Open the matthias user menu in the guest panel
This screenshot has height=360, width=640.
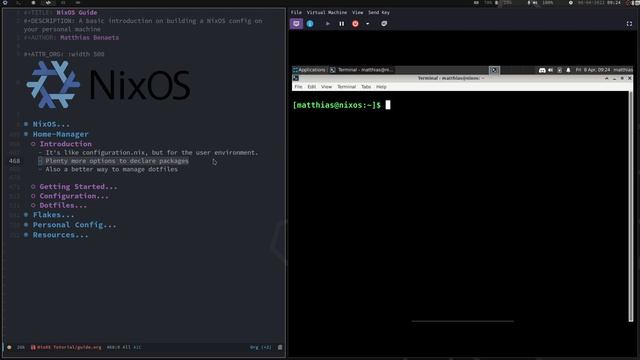(623, 70)
